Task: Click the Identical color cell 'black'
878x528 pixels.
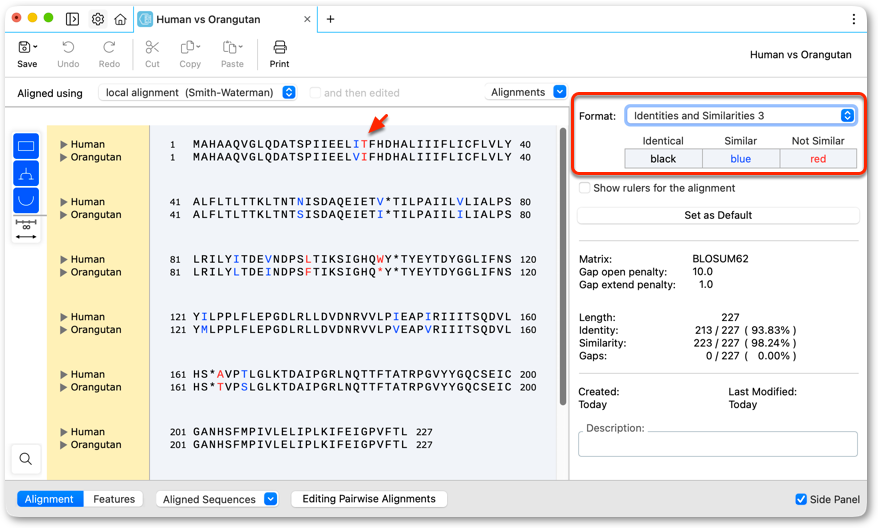Action: (x=663, y=158)
